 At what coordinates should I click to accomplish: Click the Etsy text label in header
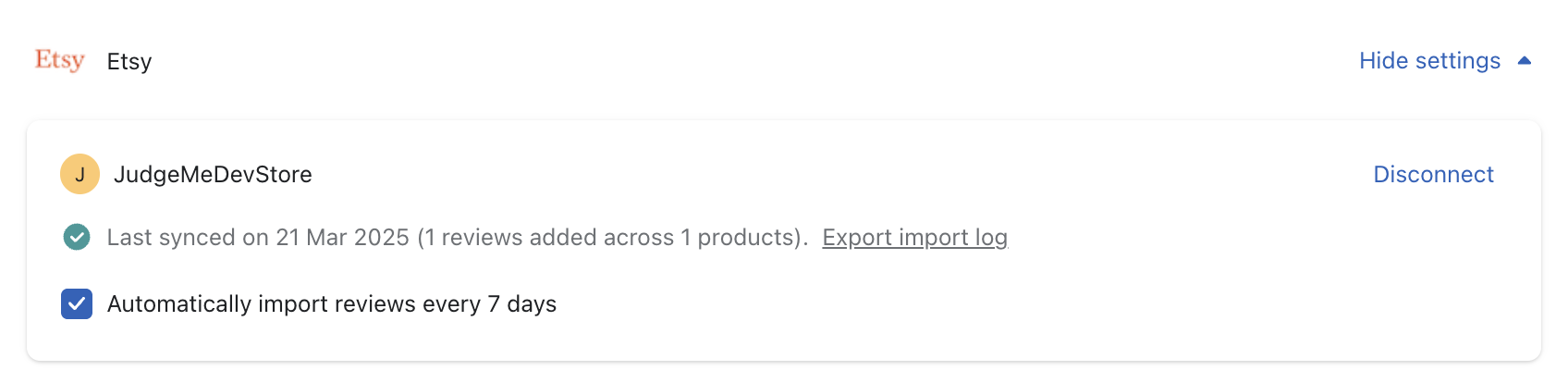(x=129, y=62)
